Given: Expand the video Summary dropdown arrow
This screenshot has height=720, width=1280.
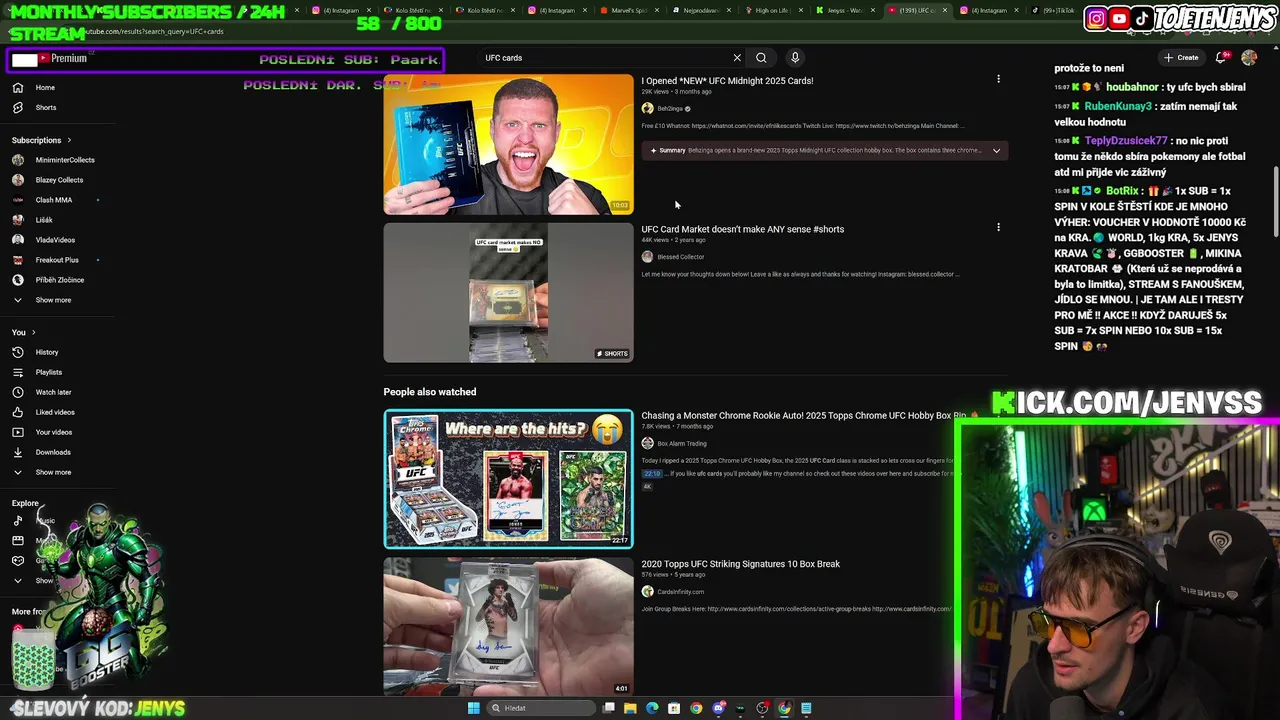Looking at the screenshot, I should point(996,150).
